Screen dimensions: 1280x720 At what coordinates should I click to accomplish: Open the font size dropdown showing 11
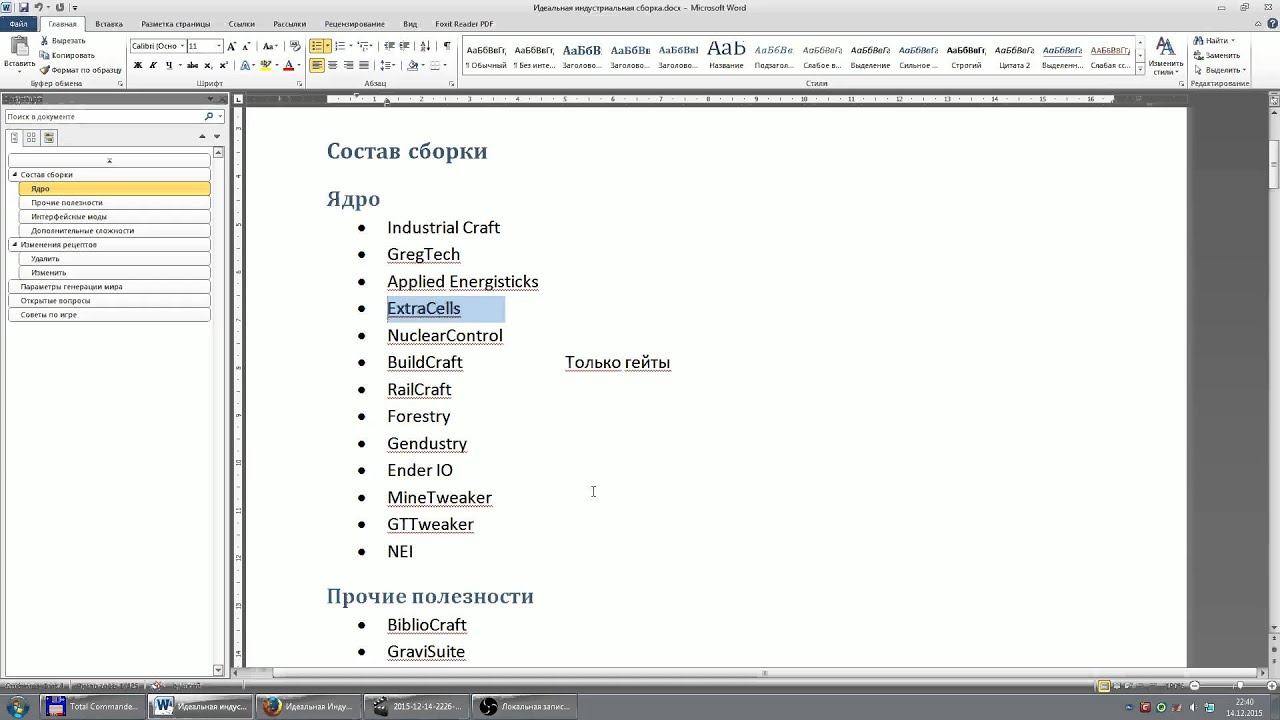pyautogui.click(x=219, y=46)
